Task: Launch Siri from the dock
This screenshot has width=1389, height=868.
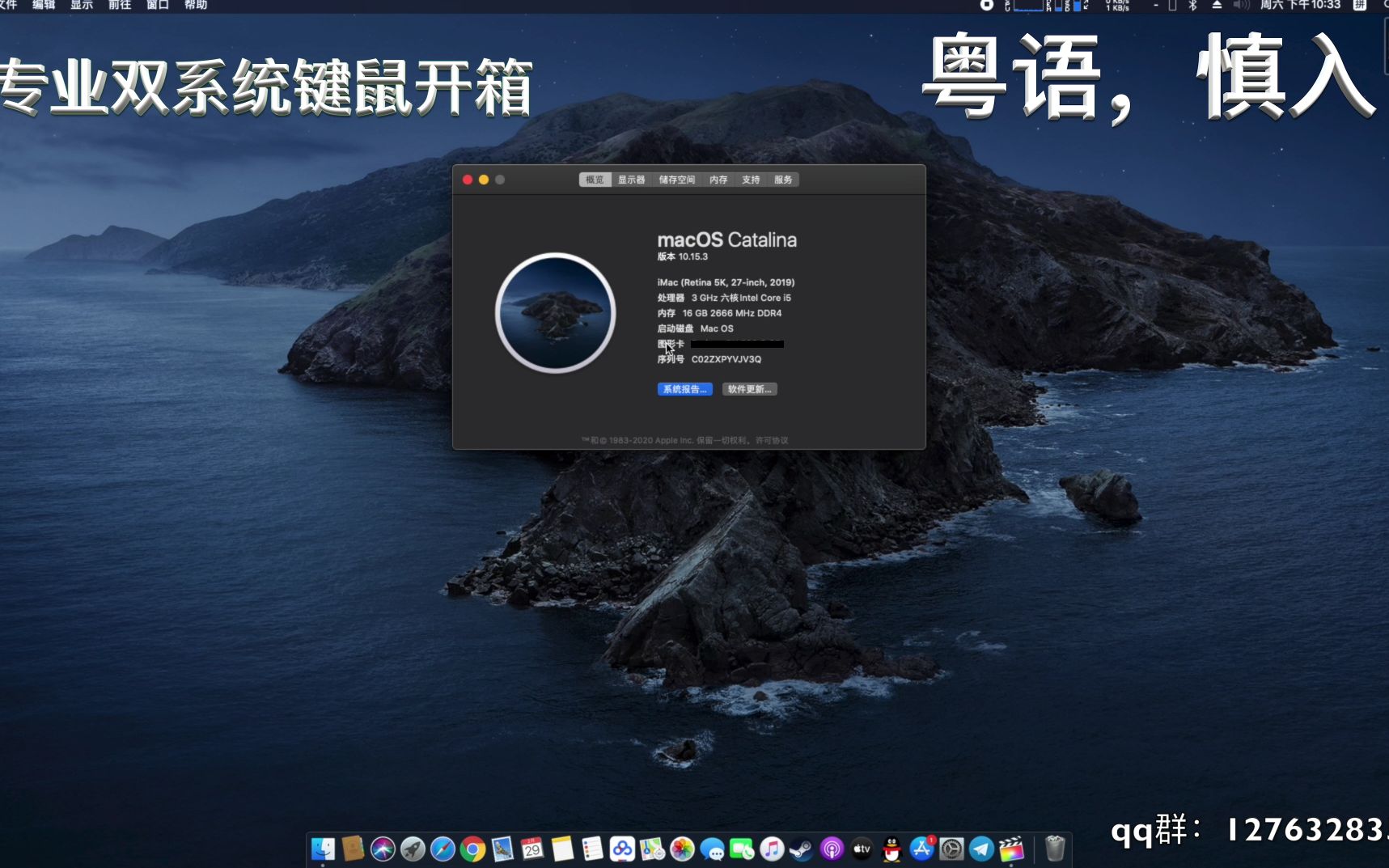Action: coord(383,849)
